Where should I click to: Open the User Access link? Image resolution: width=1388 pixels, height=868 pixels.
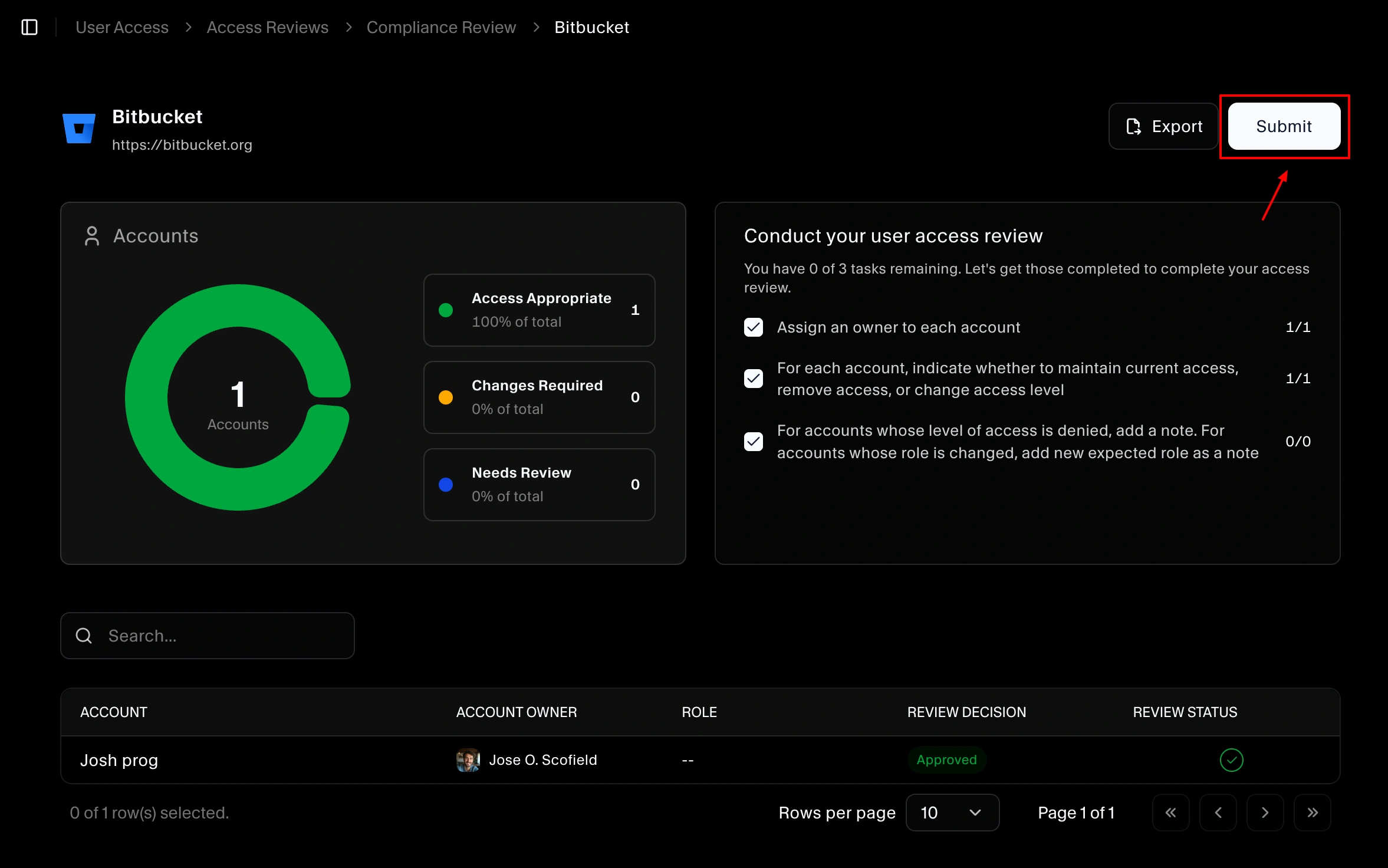tap(121, 27)
